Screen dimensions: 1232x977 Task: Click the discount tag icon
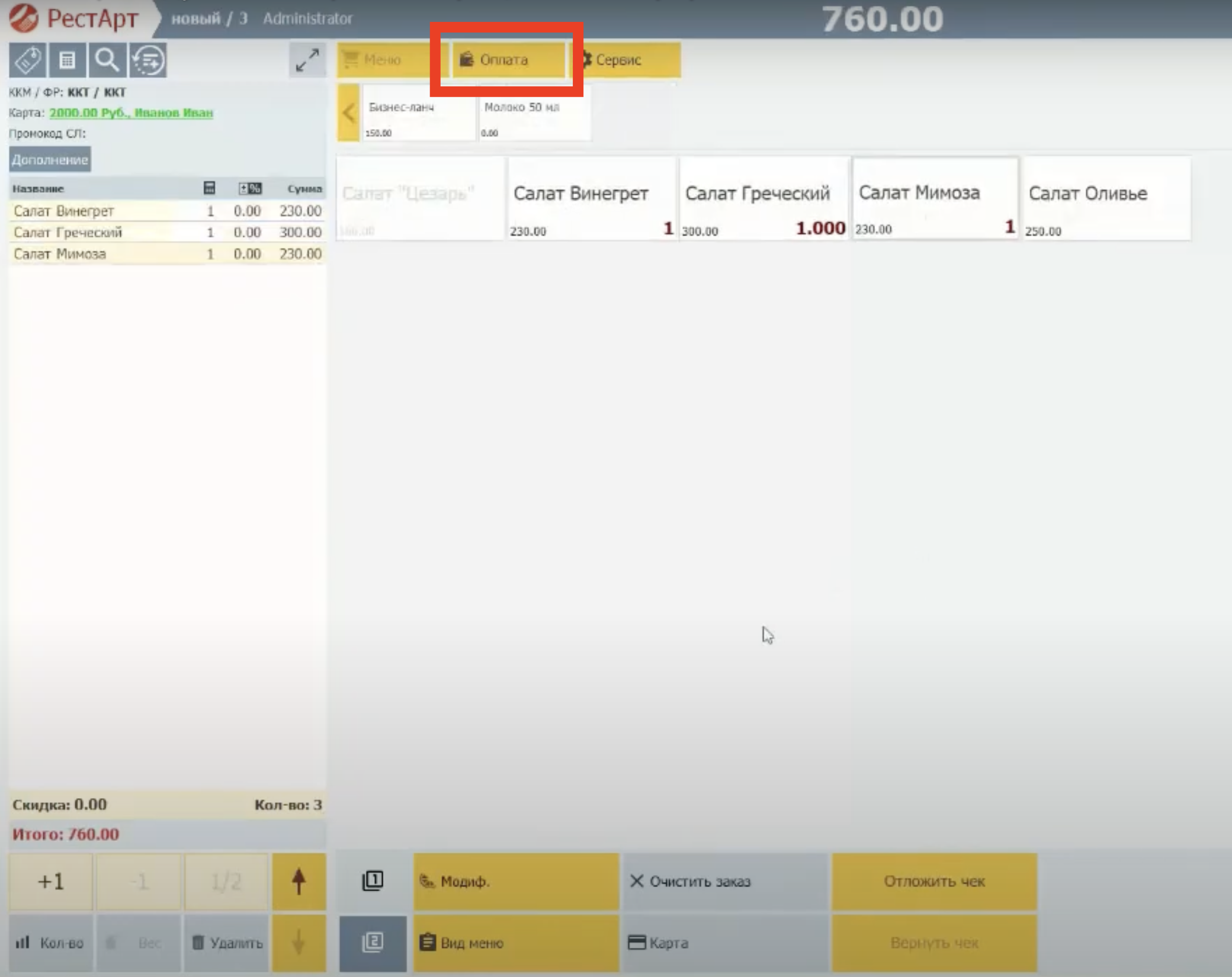pyautogui.click(x=27, y=60)
